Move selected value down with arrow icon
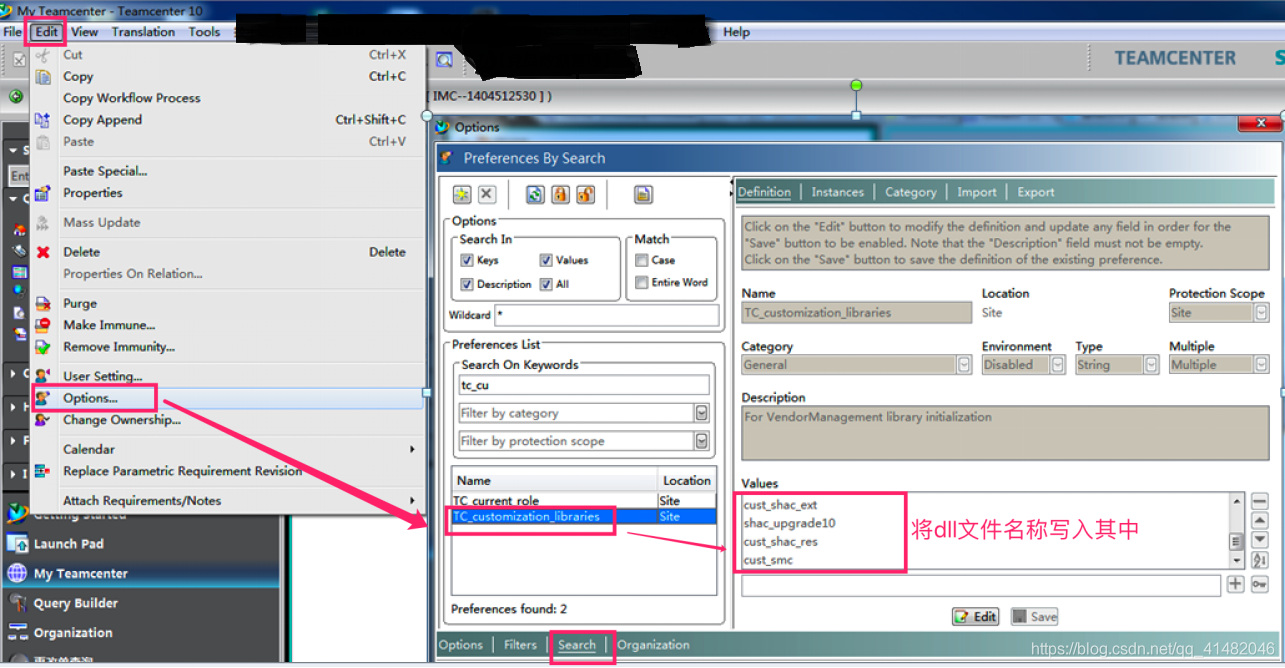 [1260, 540]
